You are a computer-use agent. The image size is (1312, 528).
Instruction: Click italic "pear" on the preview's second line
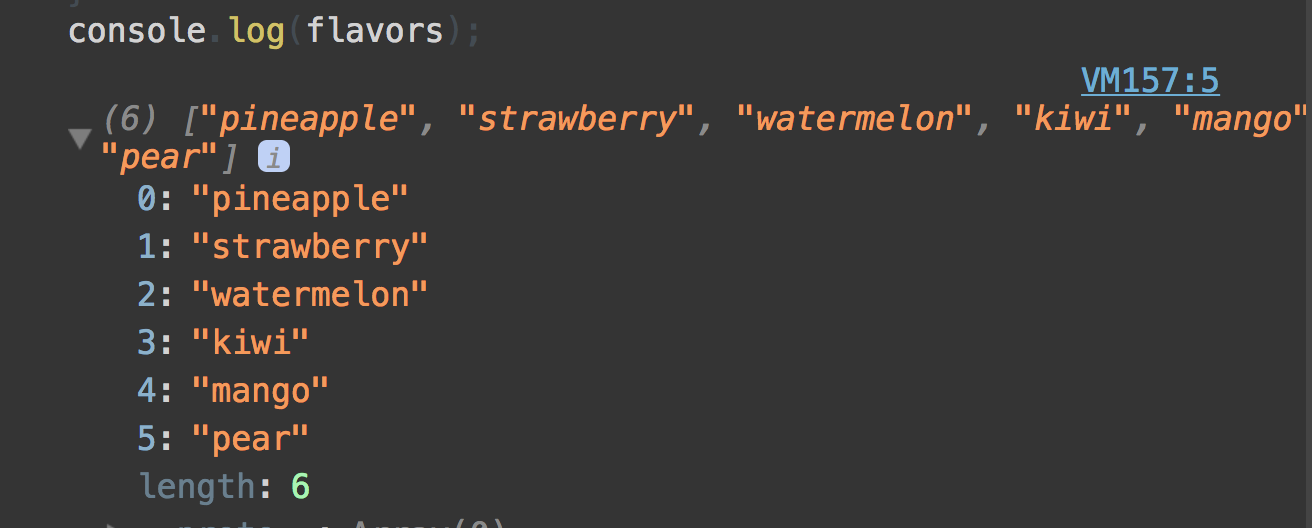coord(160,157)
